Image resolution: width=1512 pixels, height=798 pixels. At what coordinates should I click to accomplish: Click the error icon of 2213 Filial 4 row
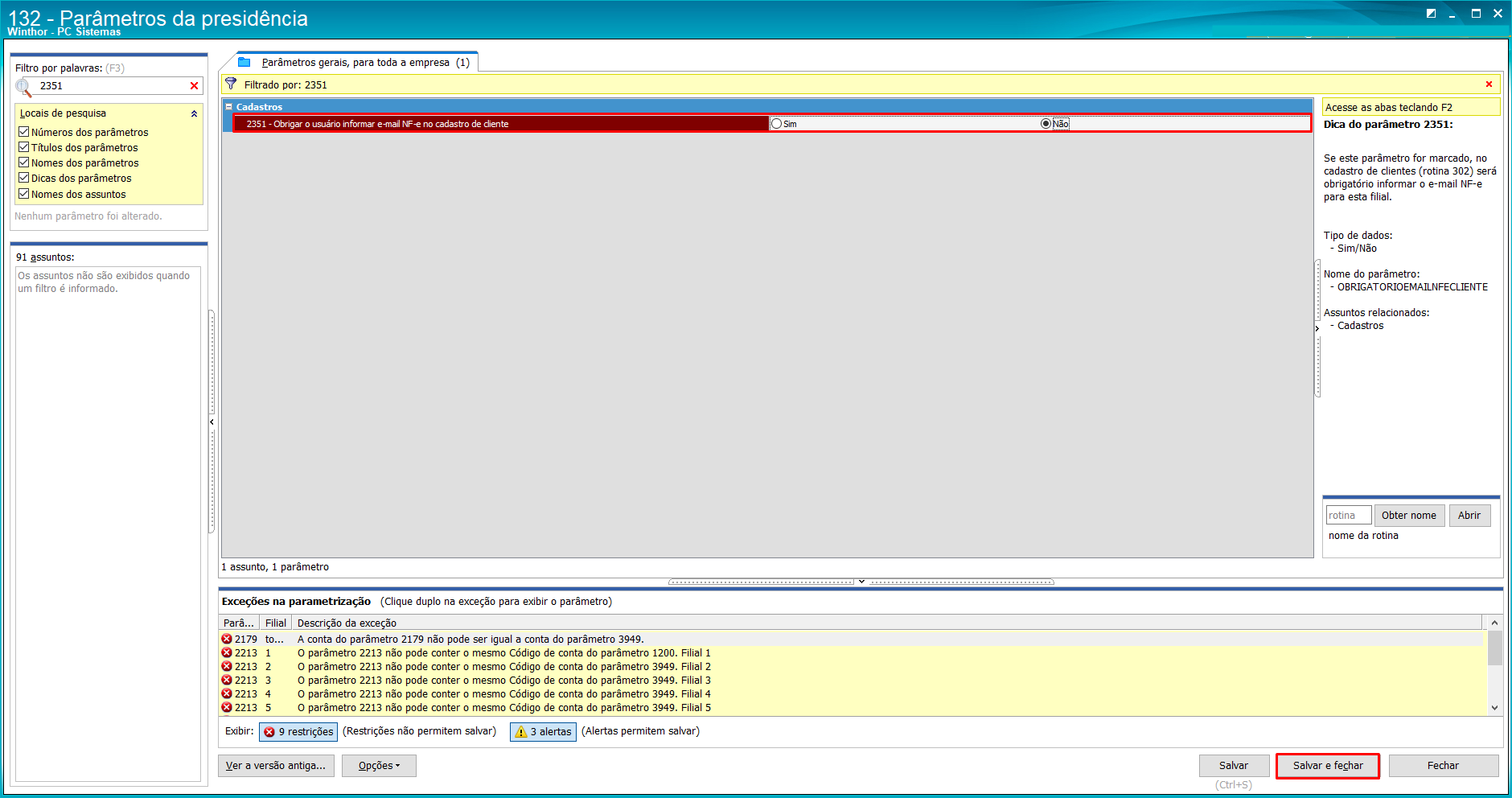[227, 693]
